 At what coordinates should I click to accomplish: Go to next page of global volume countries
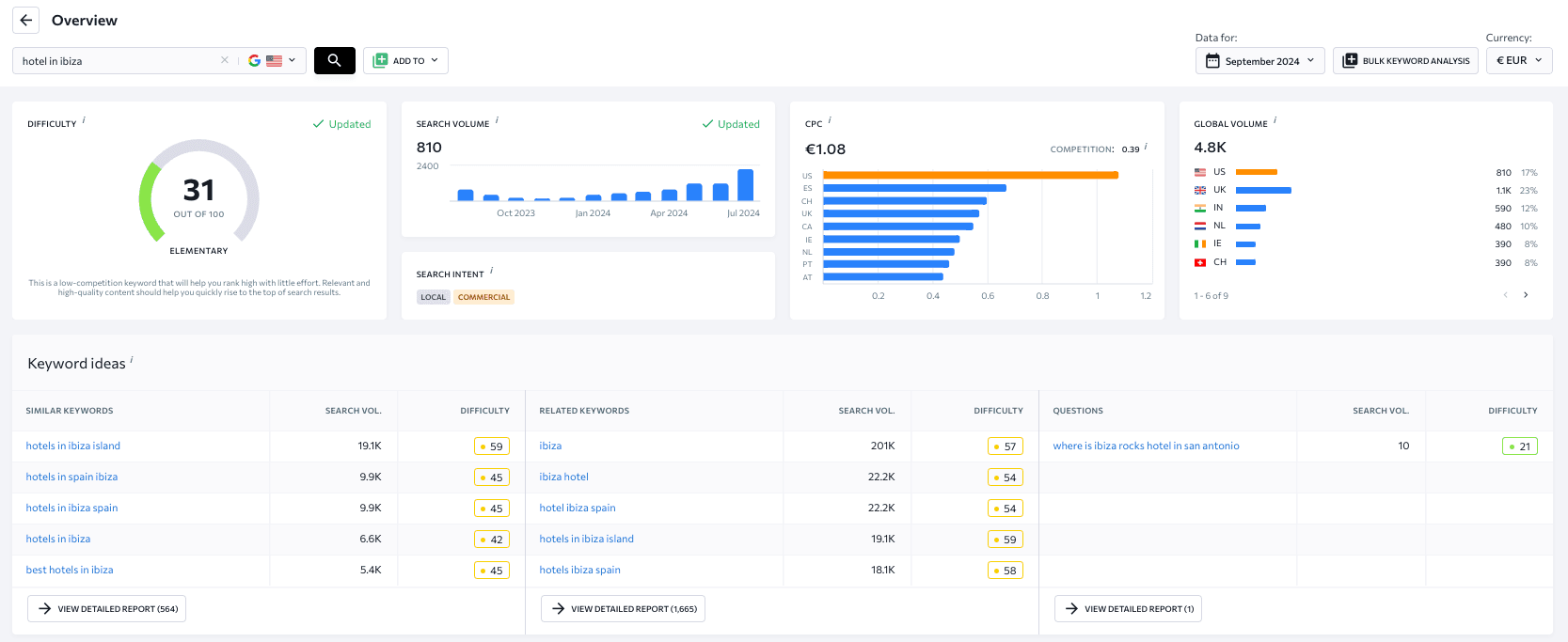click(1526, 295)
